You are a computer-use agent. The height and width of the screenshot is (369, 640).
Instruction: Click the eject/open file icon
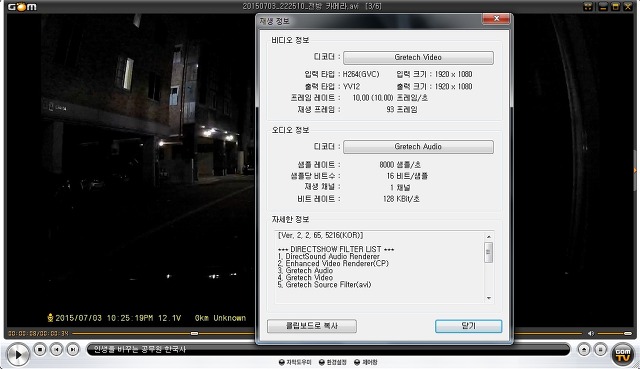(x=584, y=350)
